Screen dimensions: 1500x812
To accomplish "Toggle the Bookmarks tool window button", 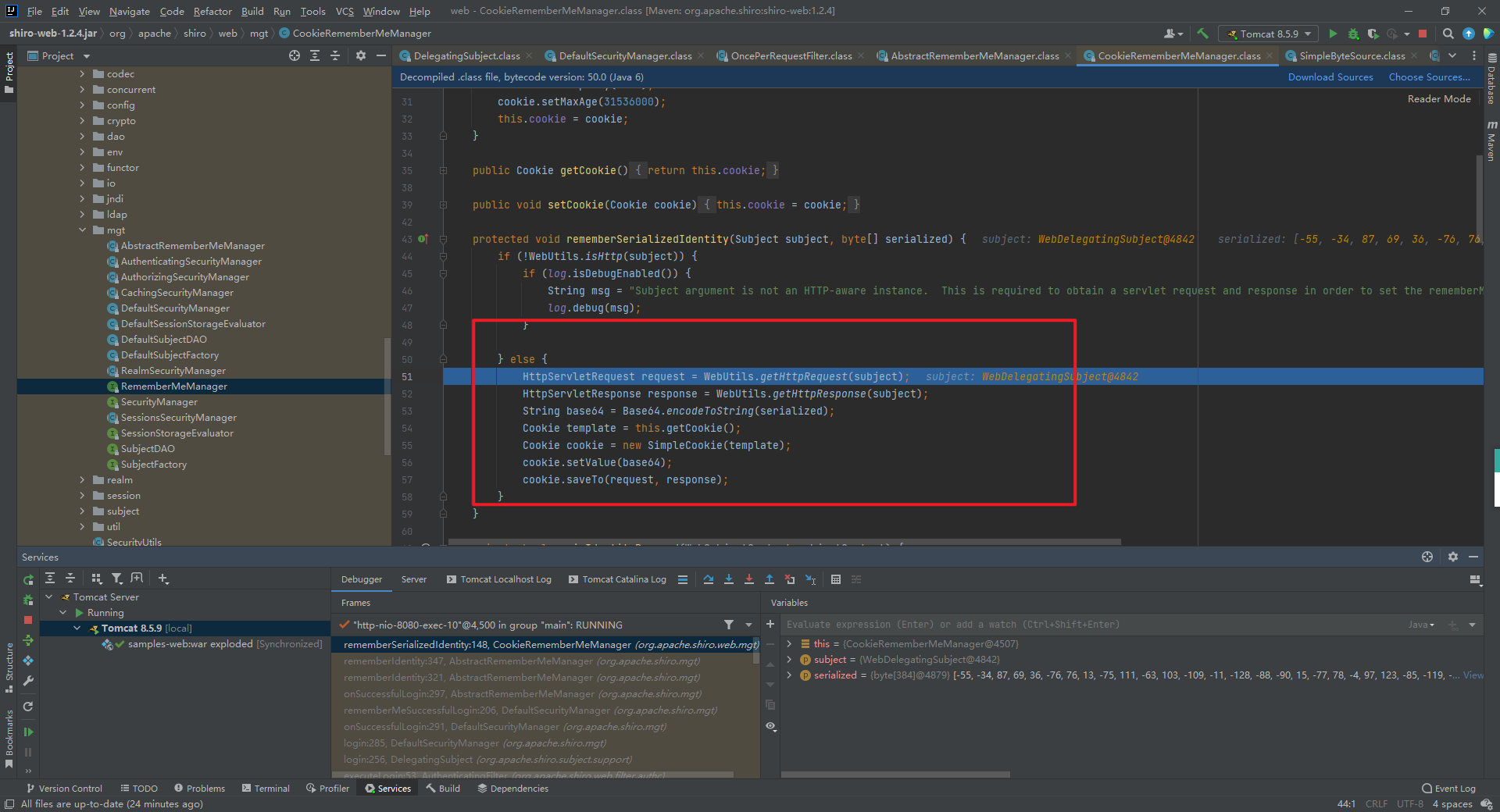I will pos(9,739).
